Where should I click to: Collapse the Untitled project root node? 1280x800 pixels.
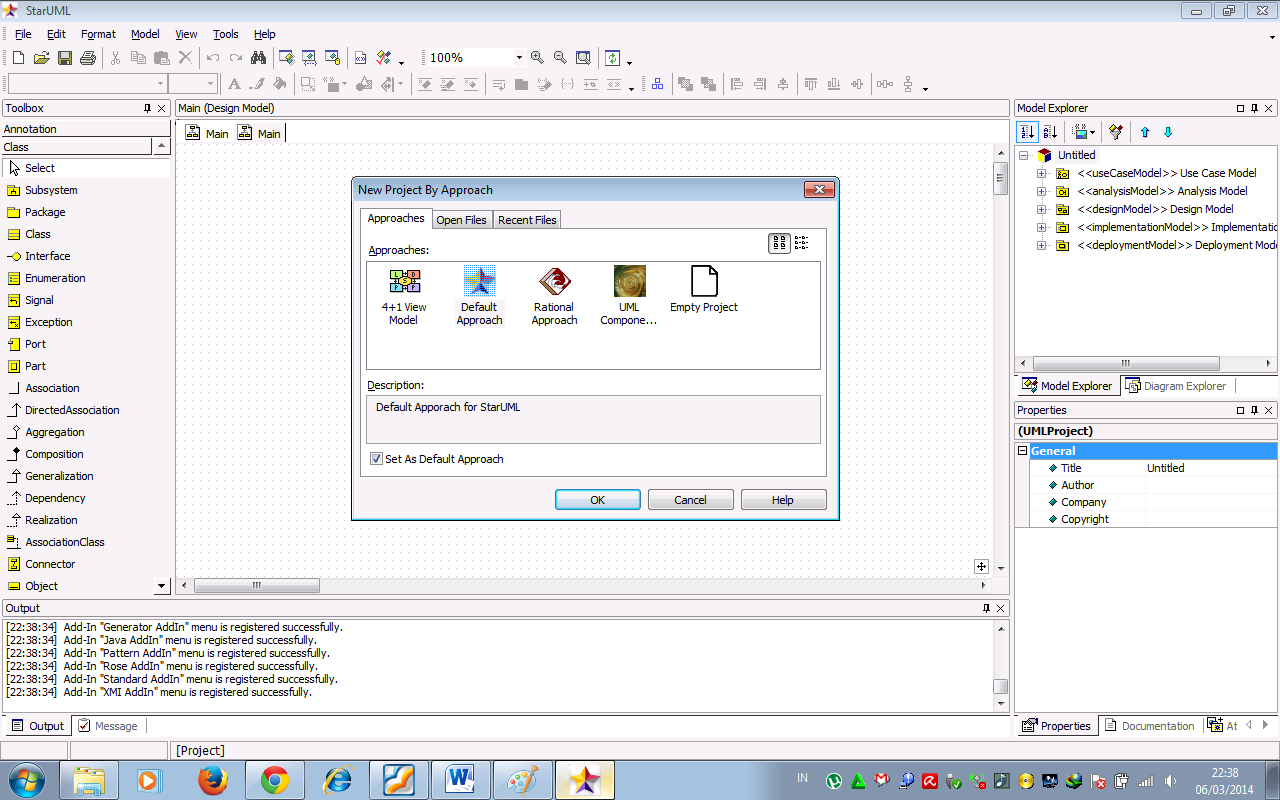pyautogui.click(x=1024, y=155)
